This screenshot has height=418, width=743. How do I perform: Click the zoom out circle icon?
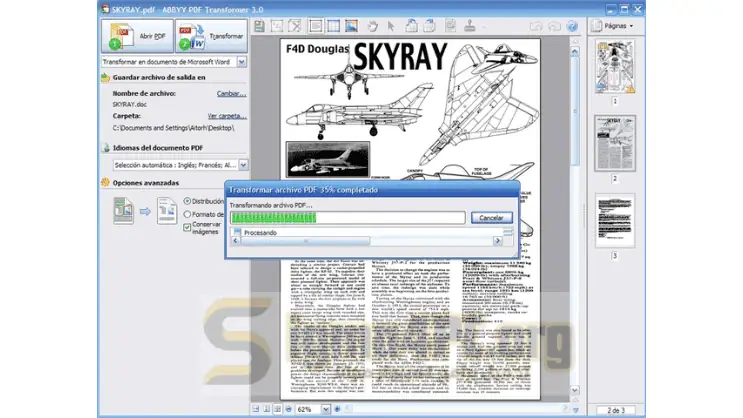click(x=289, y=409)
